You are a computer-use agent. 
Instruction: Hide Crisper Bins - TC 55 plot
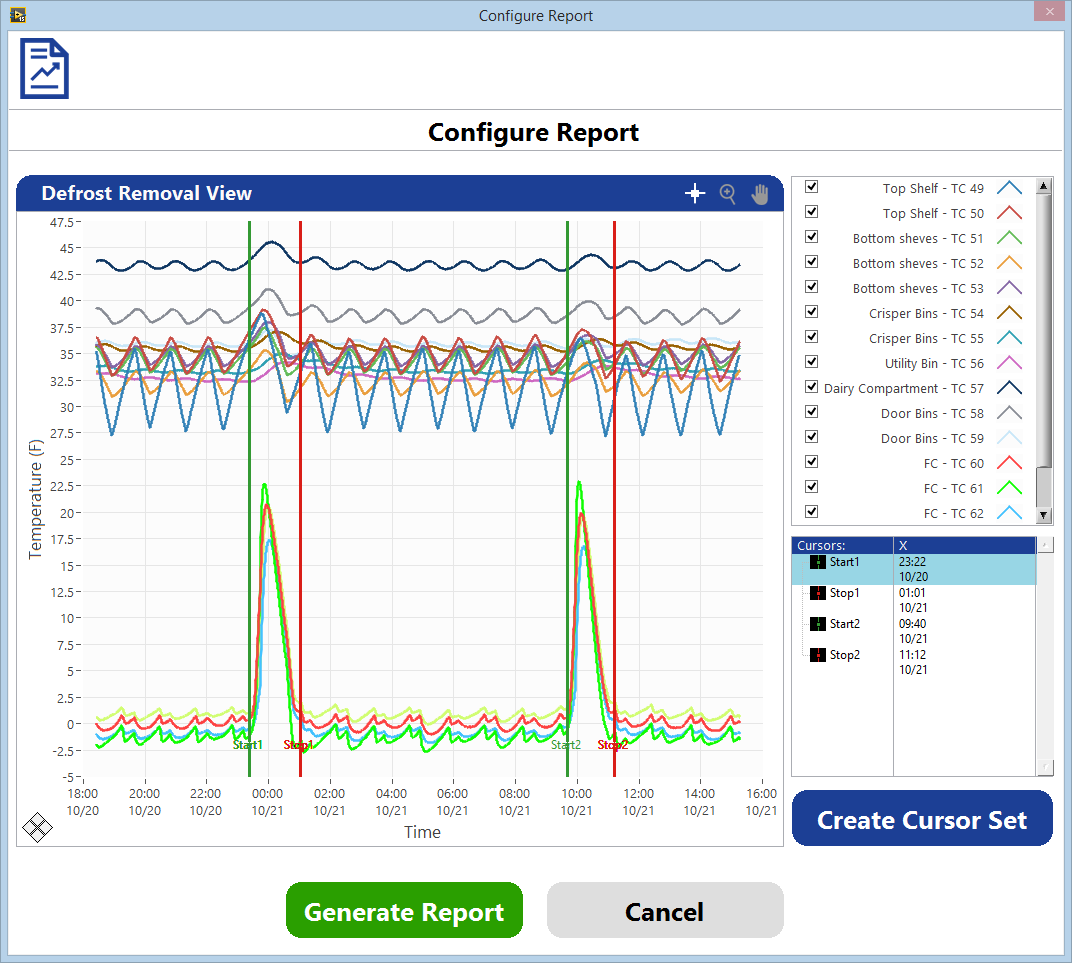[x=812, y=336]
